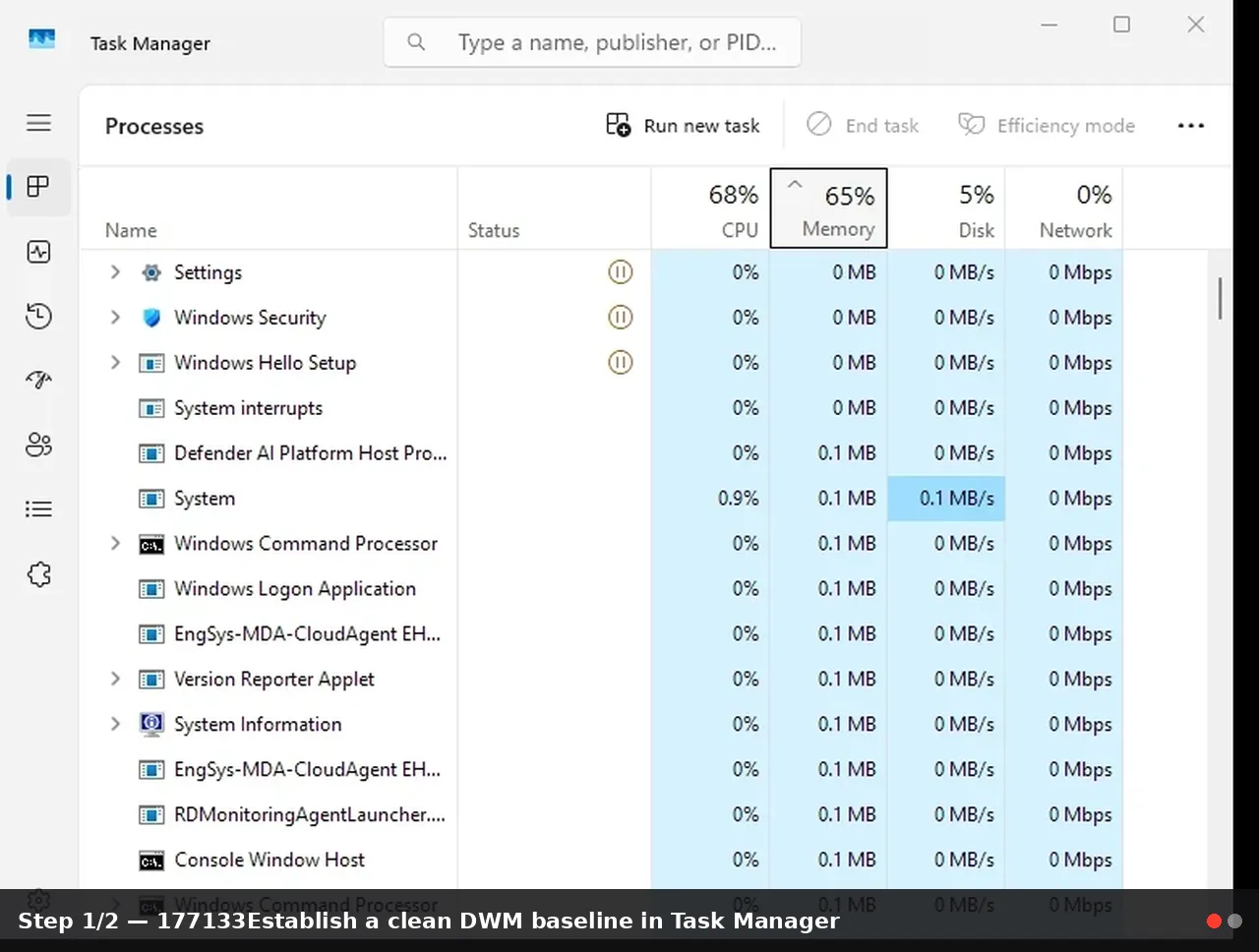Image resolution: width=1259 pixels, height=952 pixels.
Task: Open the Performance page in sidebar
Action: (39, 252)
